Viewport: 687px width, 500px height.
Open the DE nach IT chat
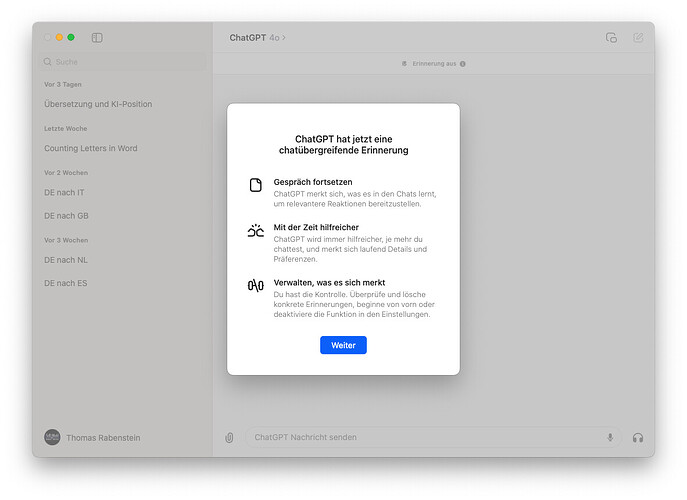(x=64, y=193)
